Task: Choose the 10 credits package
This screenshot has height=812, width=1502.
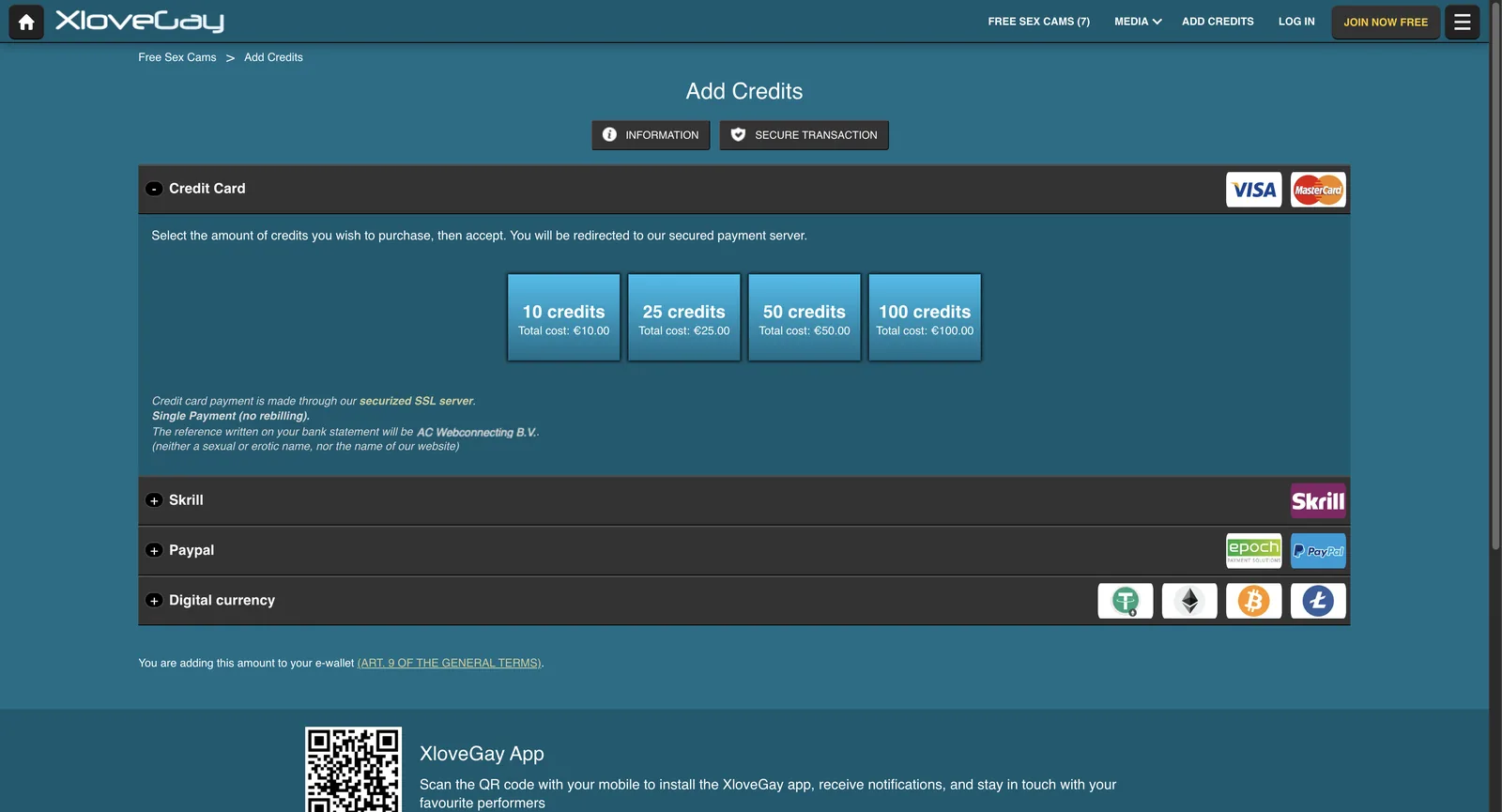Action: [x=564, y=317]
